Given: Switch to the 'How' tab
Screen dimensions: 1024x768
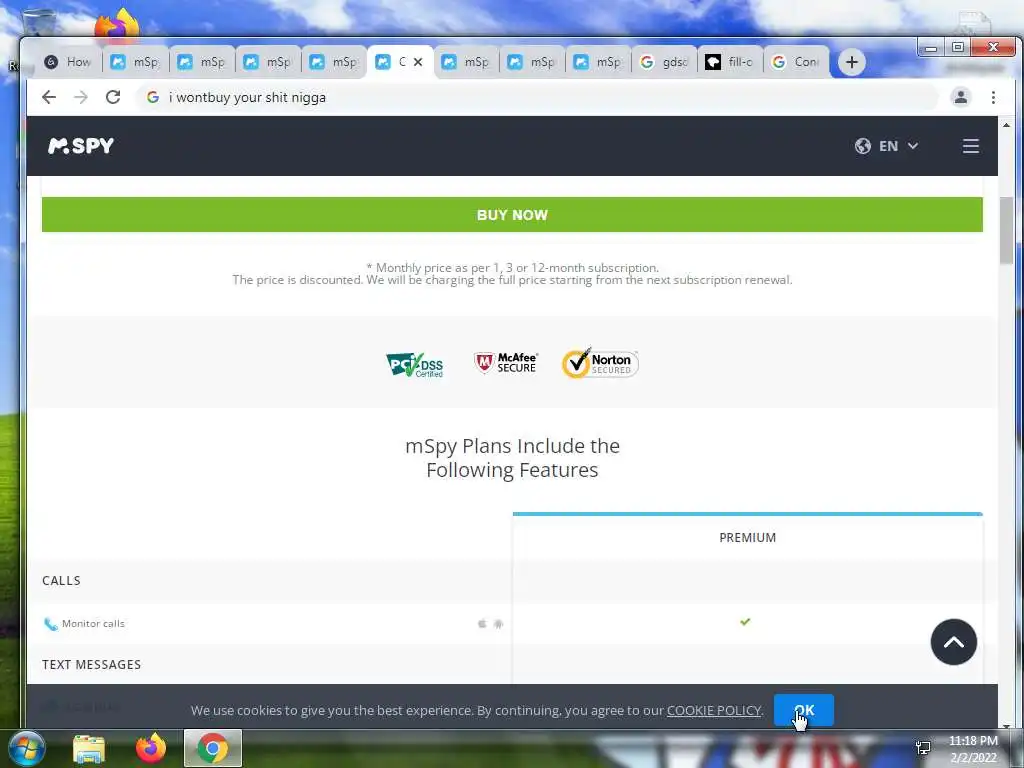Looking at the screenshot, I should point(69,62).
